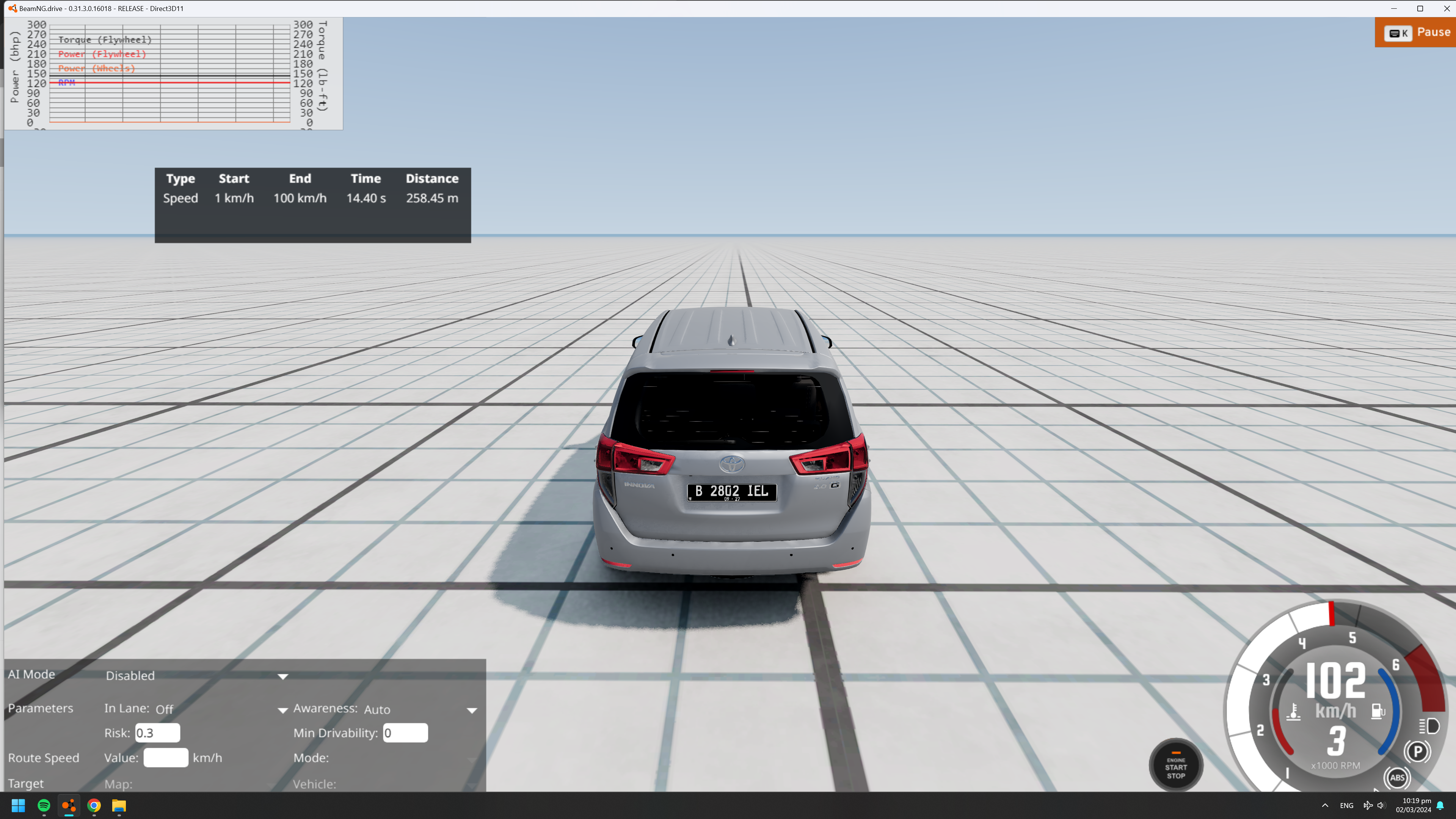Click the ABS indicator on the tachometer
Viewport: 1456px width, 819px height.
tap(1396, 778)
